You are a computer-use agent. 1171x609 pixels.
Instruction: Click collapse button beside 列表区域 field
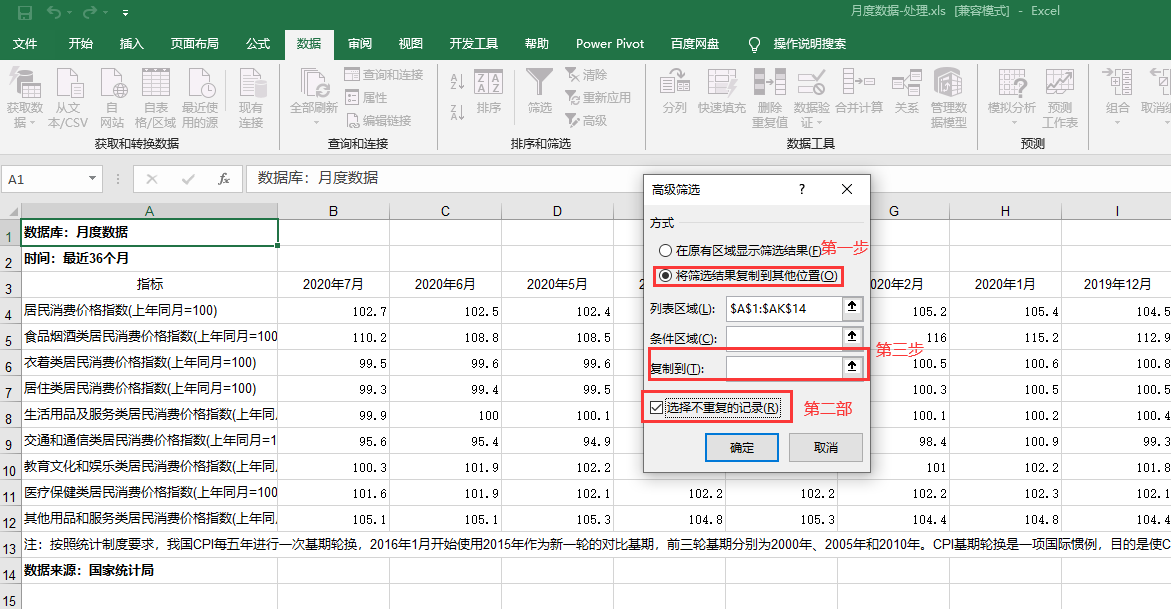click(852, 307)
